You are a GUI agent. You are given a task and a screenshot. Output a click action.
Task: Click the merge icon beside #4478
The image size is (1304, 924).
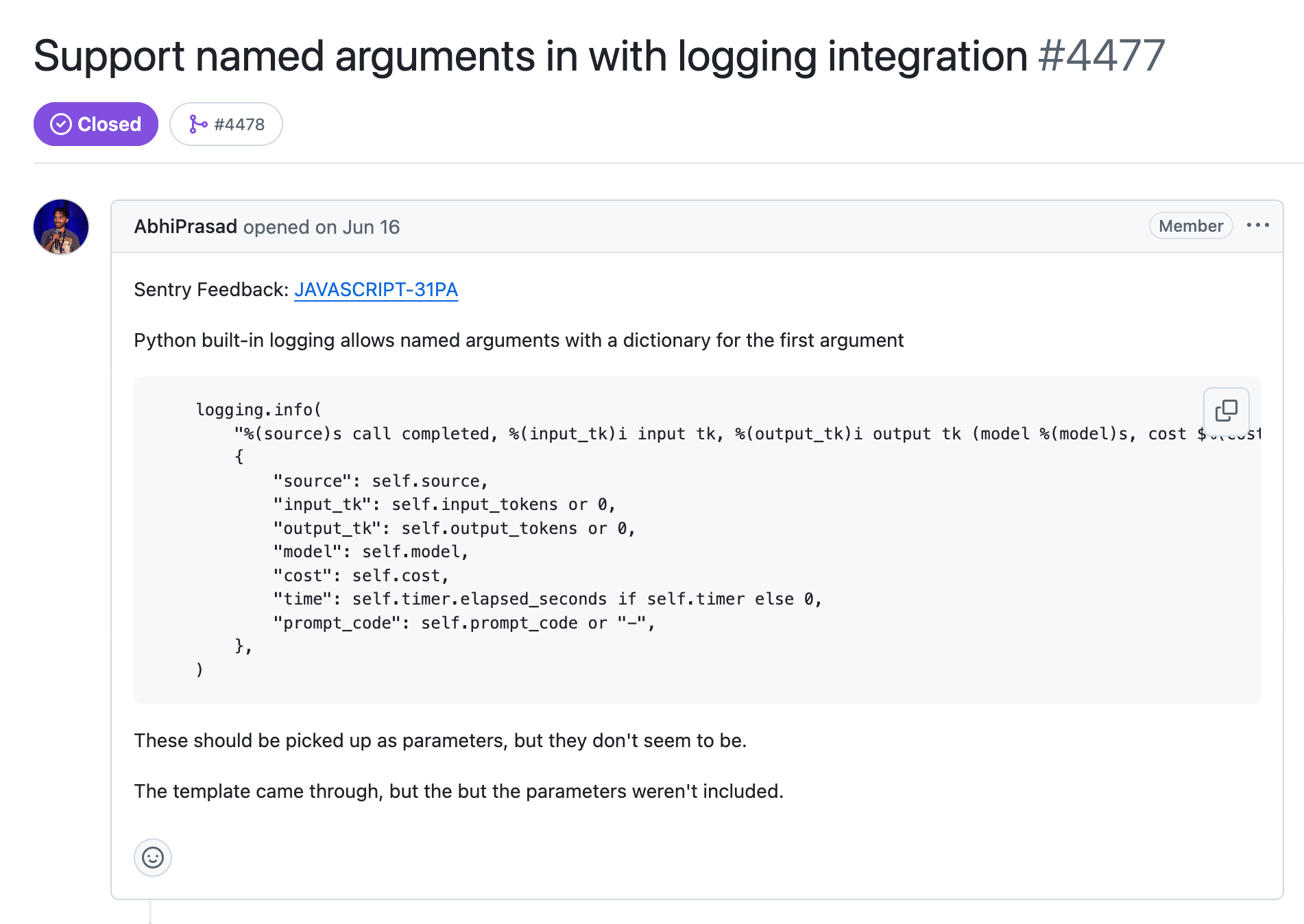pyautogui.click(x=197, y=124)
